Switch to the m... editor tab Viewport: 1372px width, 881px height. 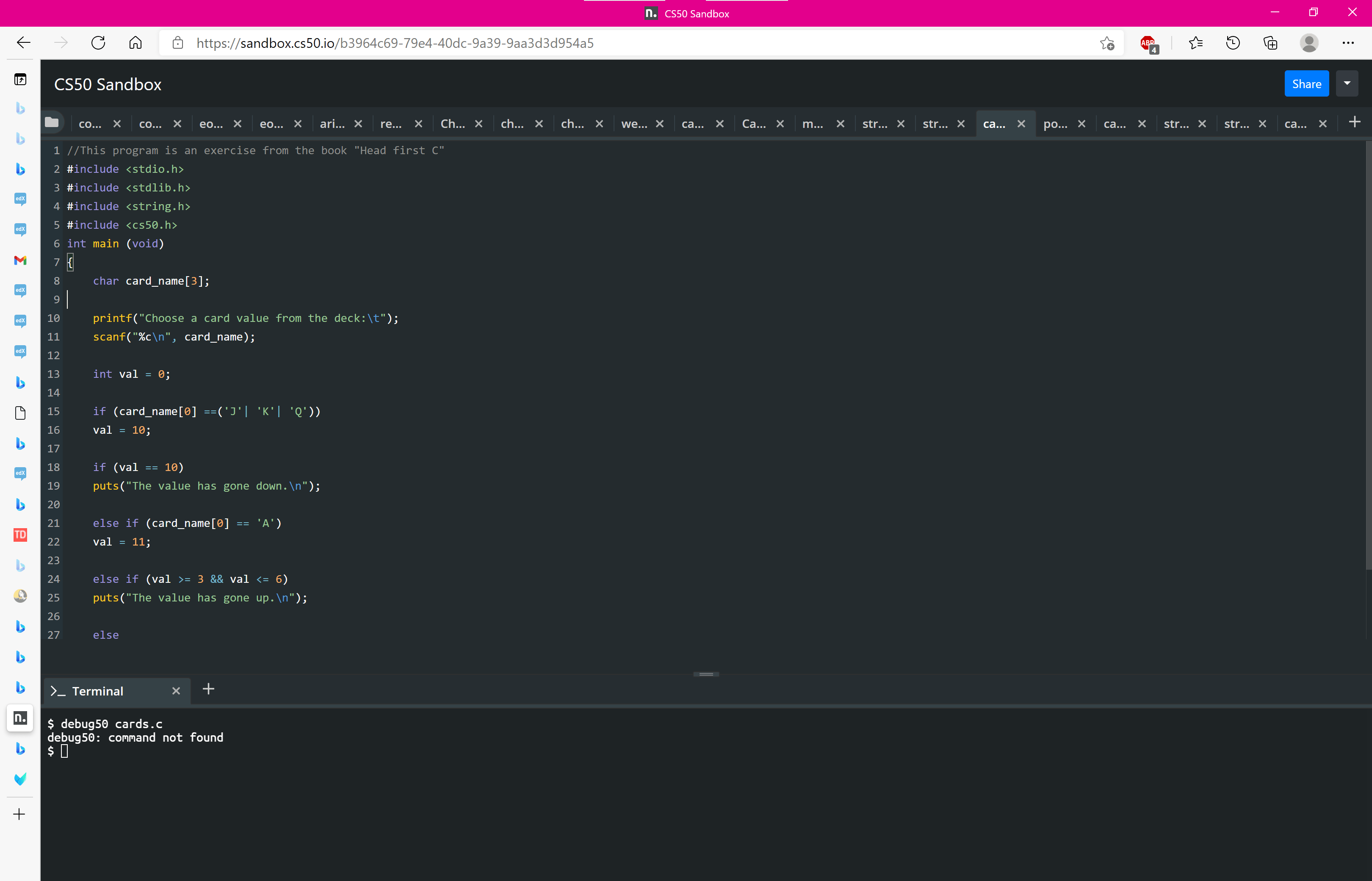click(x=813, y=124)
